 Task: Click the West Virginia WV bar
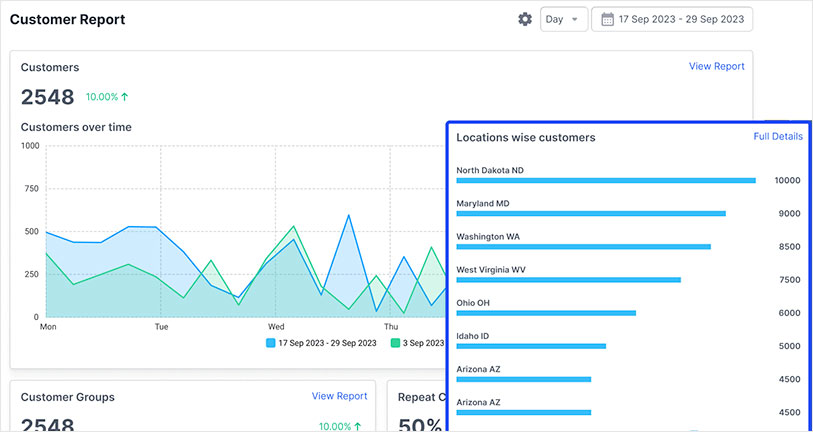tap(568, 280)
